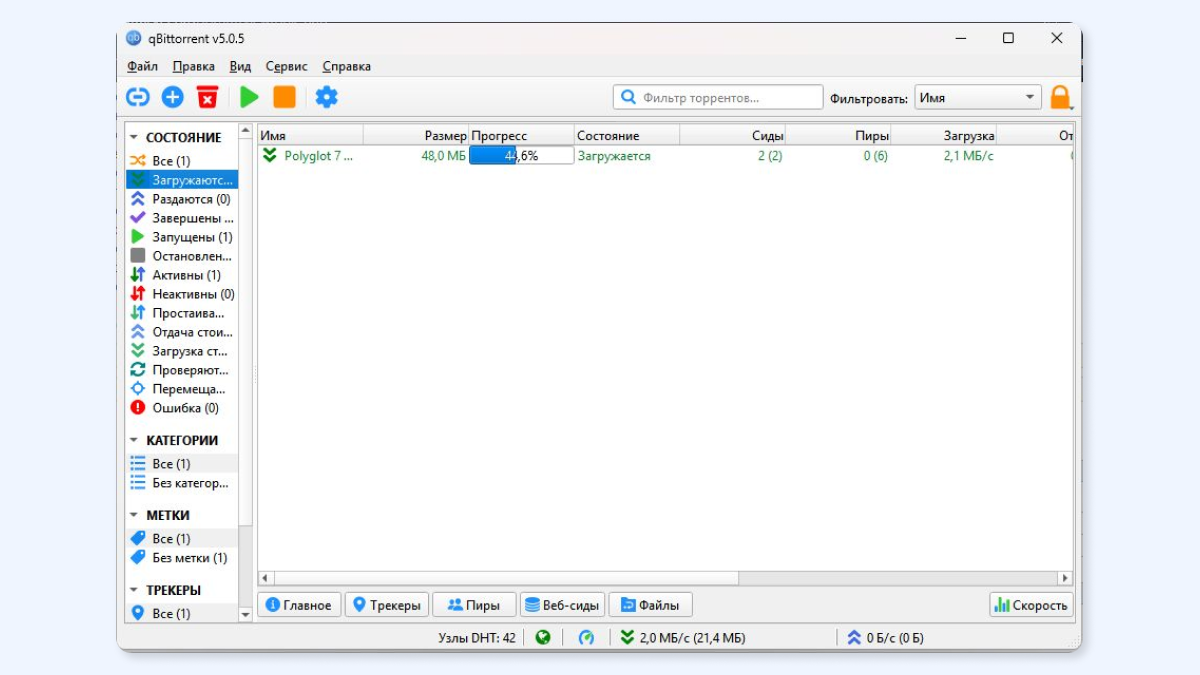Sort by the Загрузка column header
This screenshot has width=1200, height=675.
point(943,135)
